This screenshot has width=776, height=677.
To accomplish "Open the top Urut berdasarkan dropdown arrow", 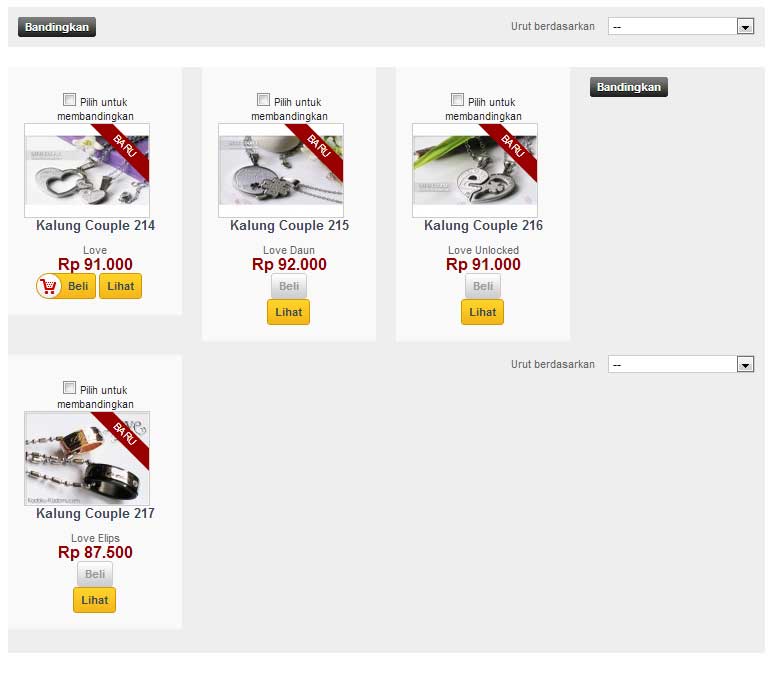I will point(745,27).
